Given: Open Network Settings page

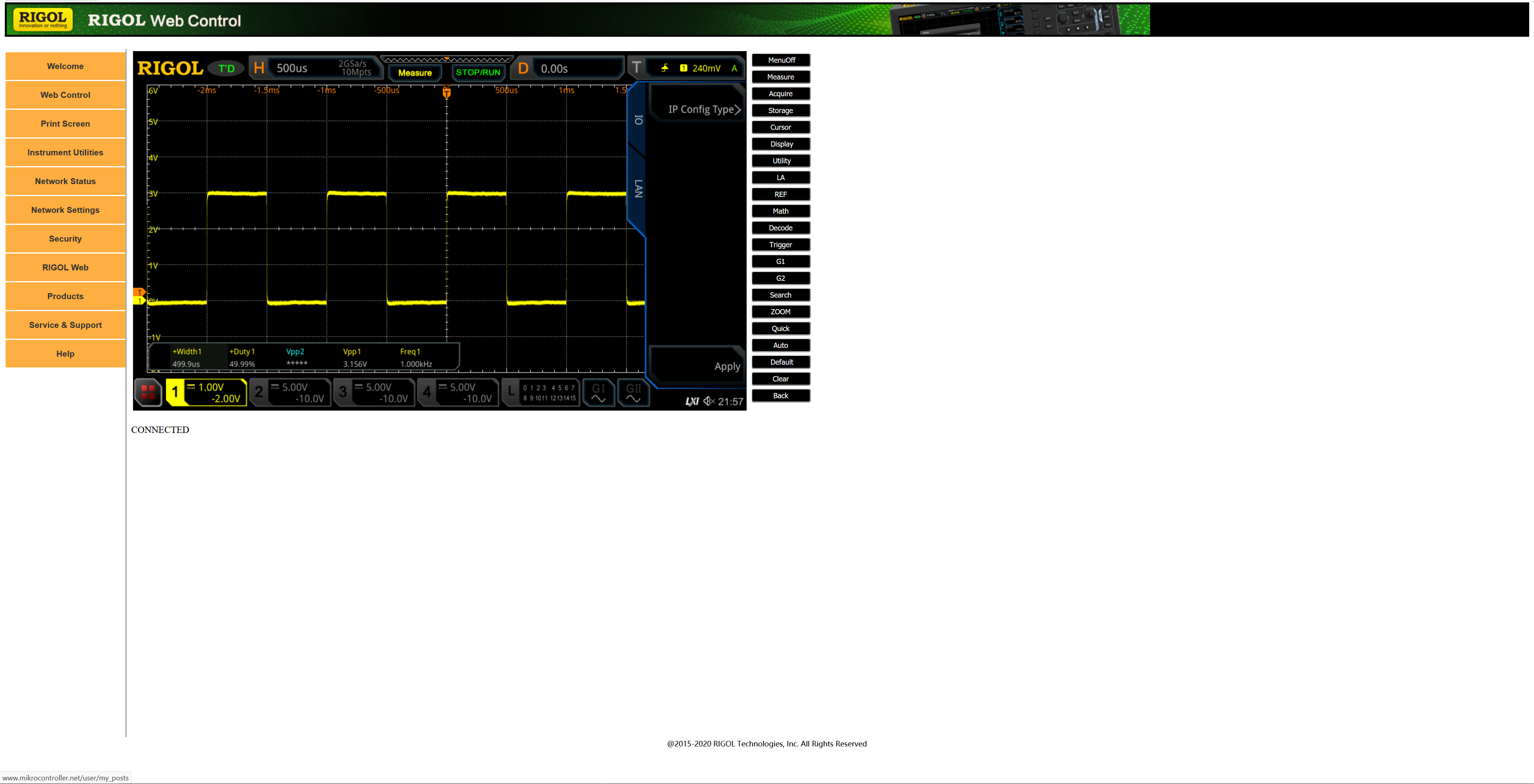Looking at the screenshot, I should [x=66, y=210].
